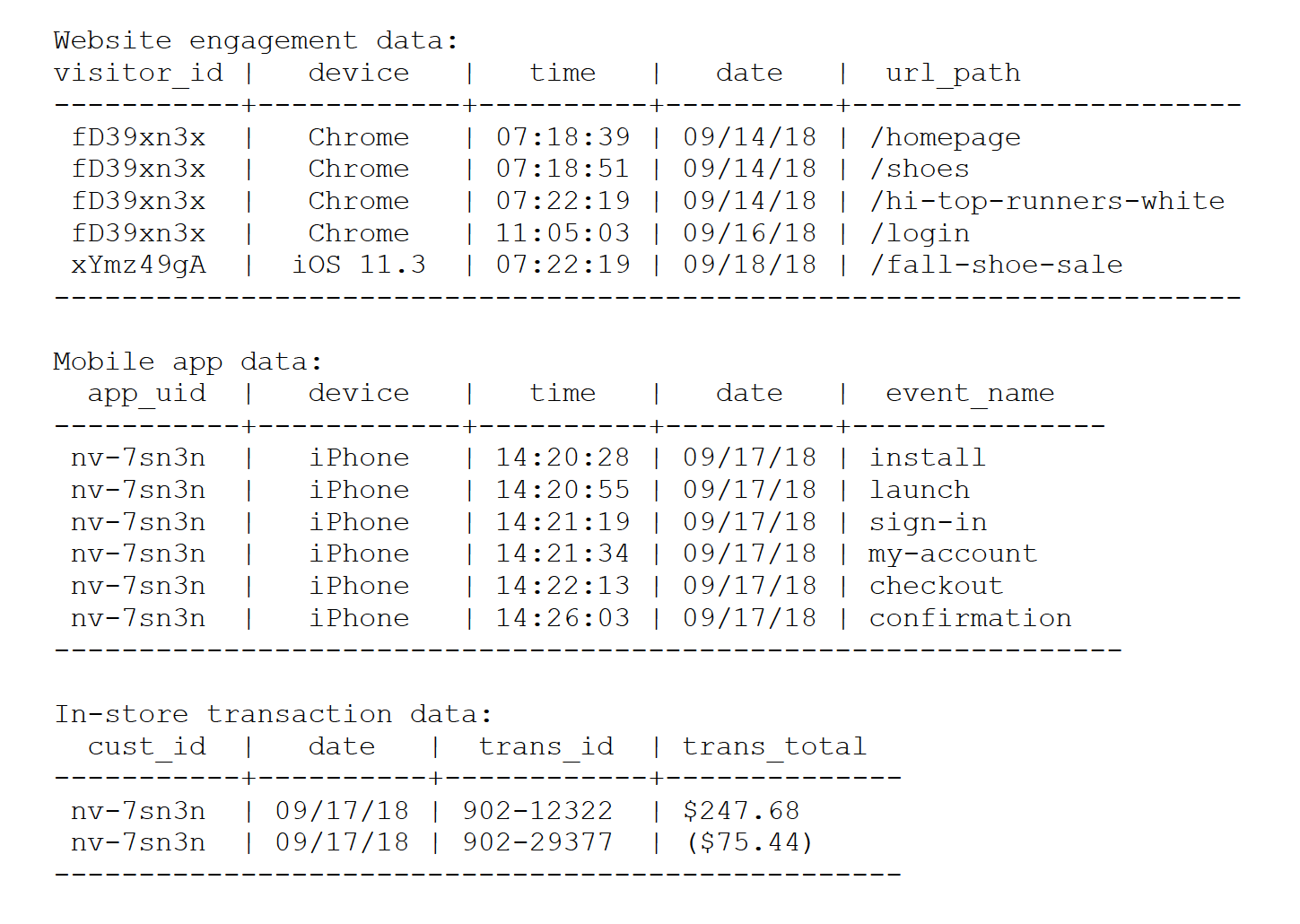Select the /hi-top-runners-white url path
The height and width of the screenshot is (924, 1300).
tap(1047, 201)
